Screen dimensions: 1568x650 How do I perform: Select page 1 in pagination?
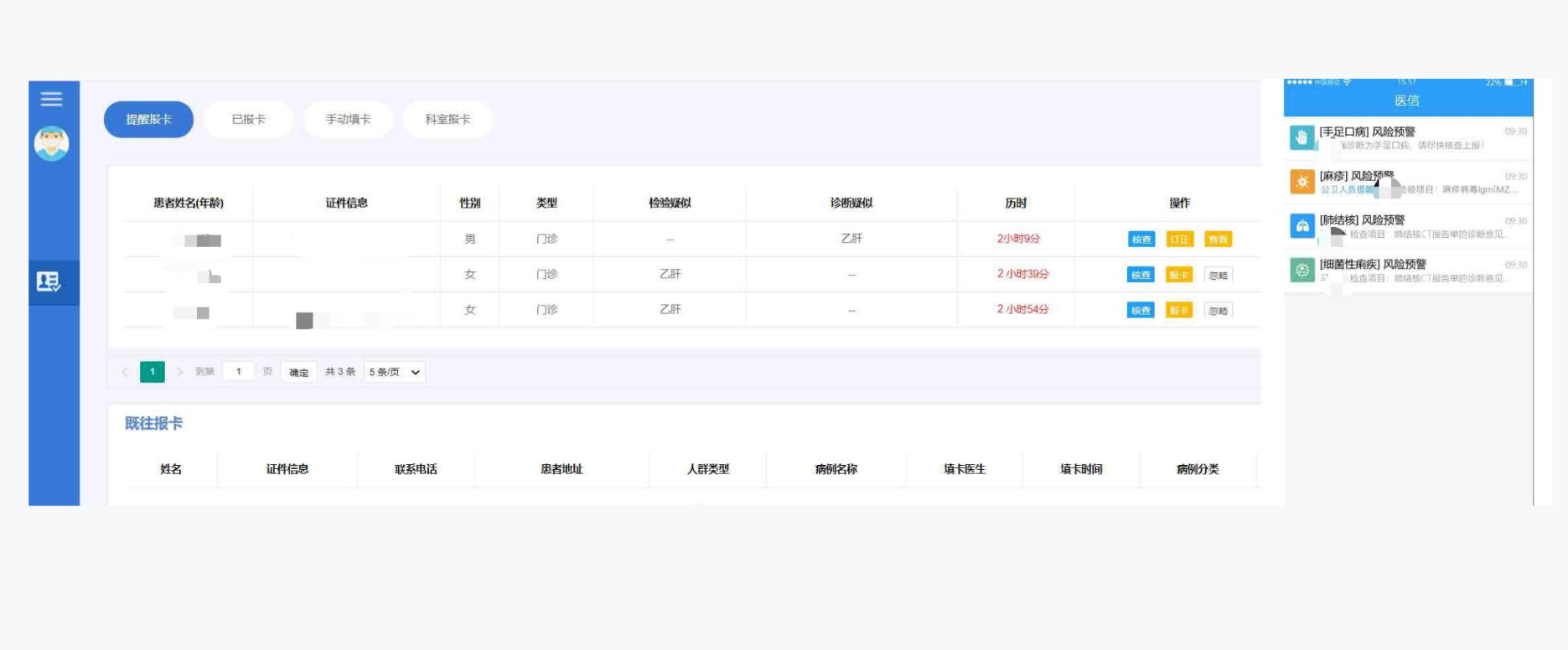[153, 372]
